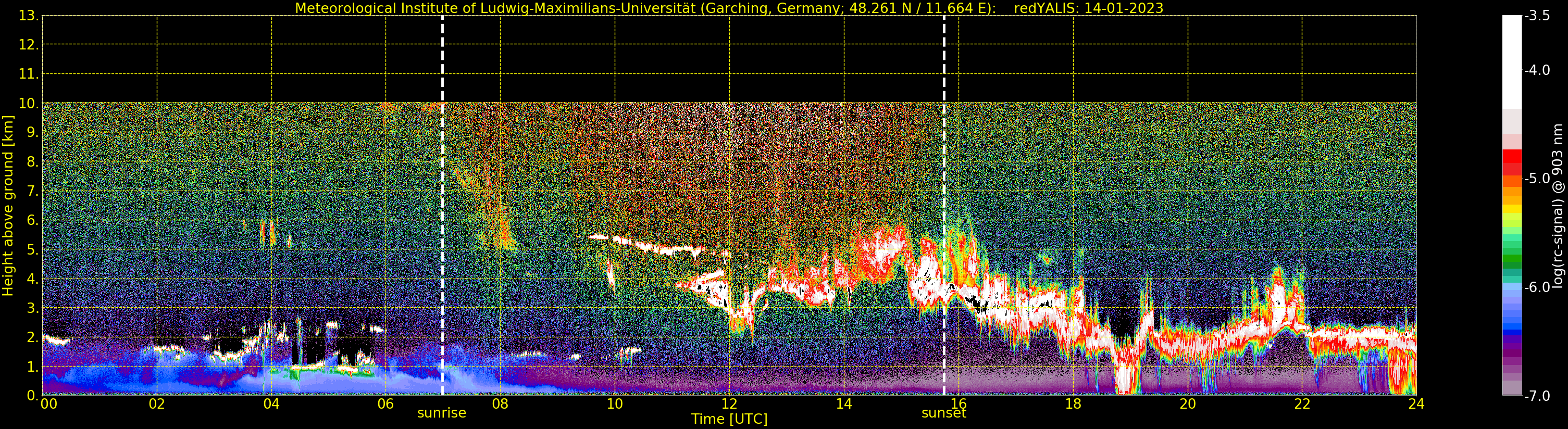Click the height-axis tick label '2.'

pos(33,337)
